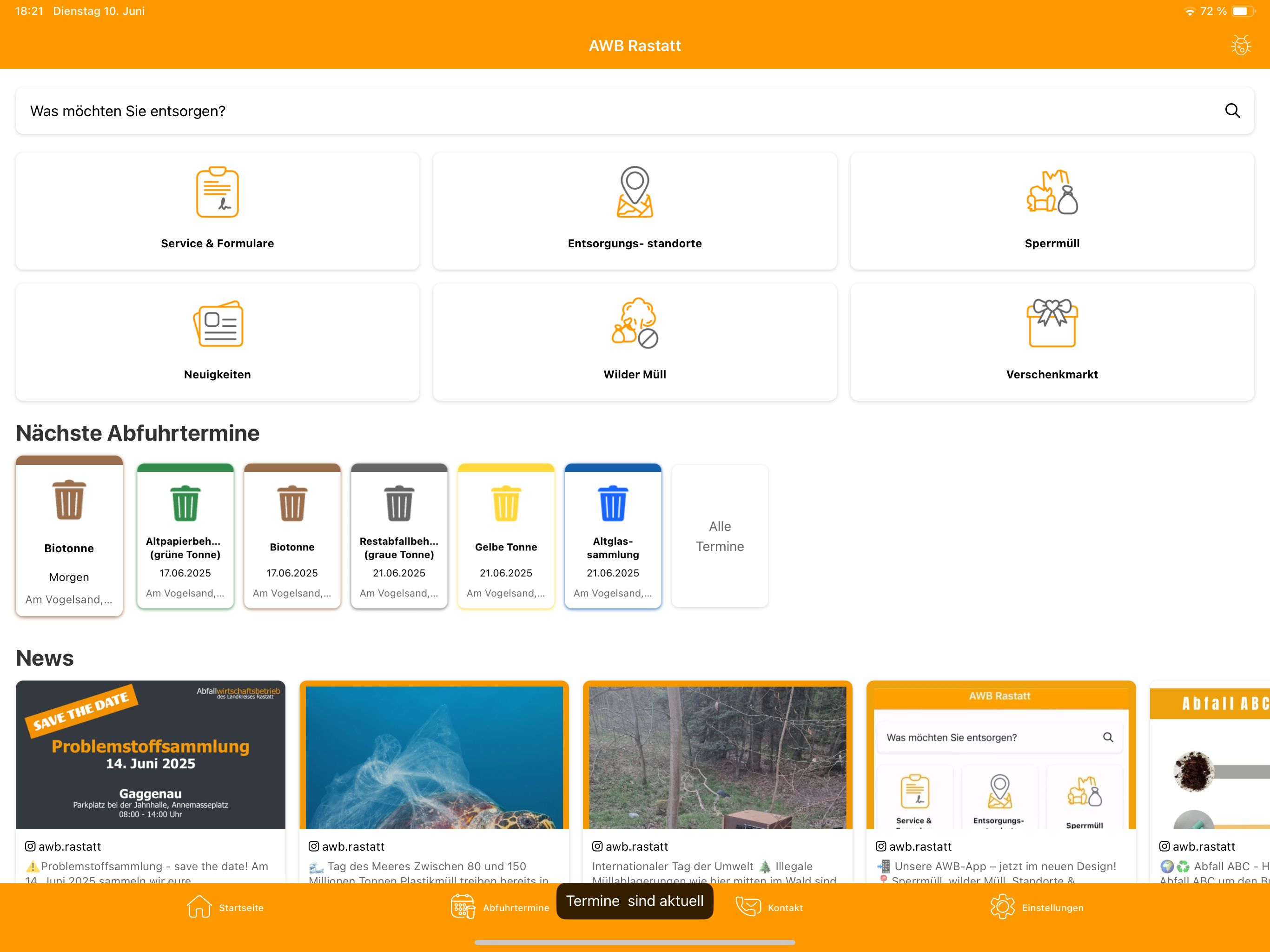Screen dimensions: 1270x952
Task: Tap the Biotonne bin icon dated 17.06.2025
Action: pos(292,503)
